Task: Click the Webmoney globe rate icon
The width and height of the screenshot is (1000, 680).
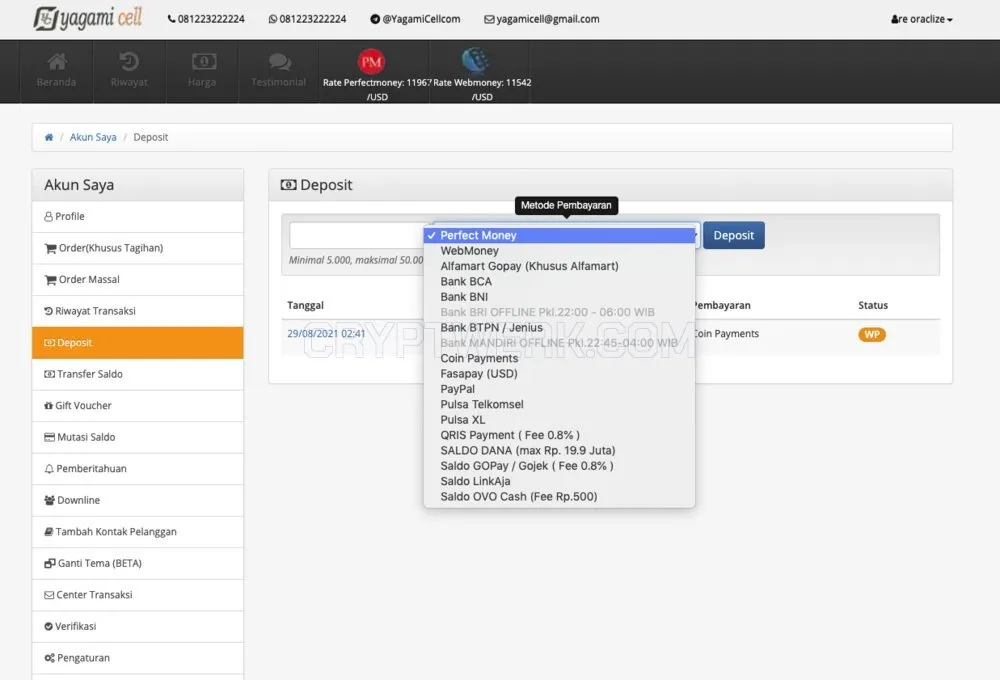Action: (x=475, y=61)
